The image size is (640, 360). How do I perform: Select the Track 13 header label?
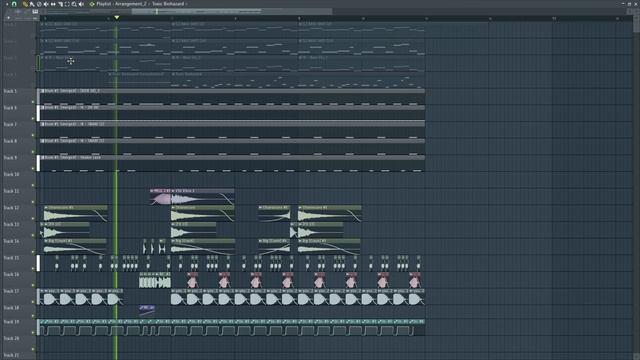point(11,224)
